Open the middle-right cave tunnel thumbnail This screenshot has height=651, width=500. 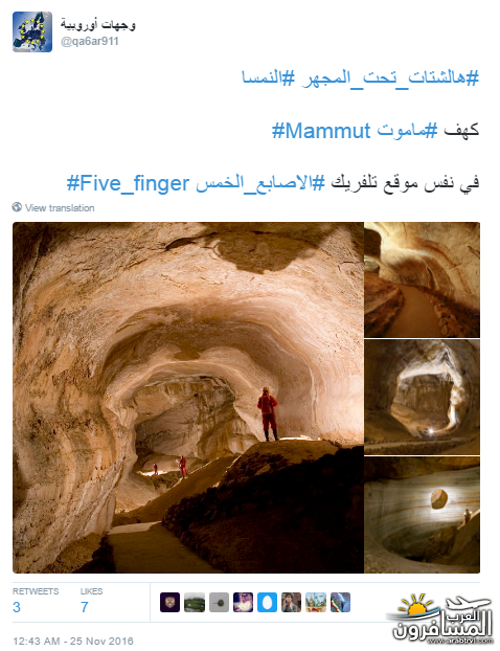click(422, 397)
